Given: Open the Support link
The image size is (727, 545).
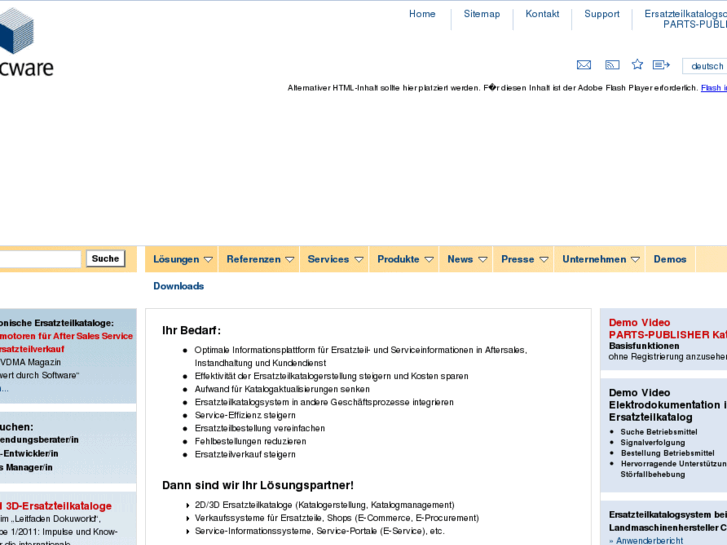Looking at the screenshot, I should pyautogui.click(x=602, y=14).
